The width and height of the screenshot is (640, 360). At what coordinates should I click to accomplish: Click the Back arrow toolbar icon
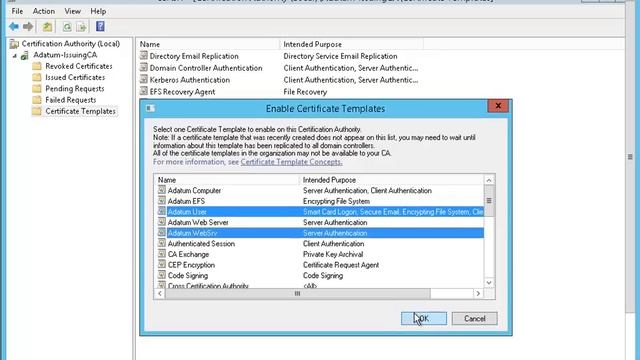point(14,27)
